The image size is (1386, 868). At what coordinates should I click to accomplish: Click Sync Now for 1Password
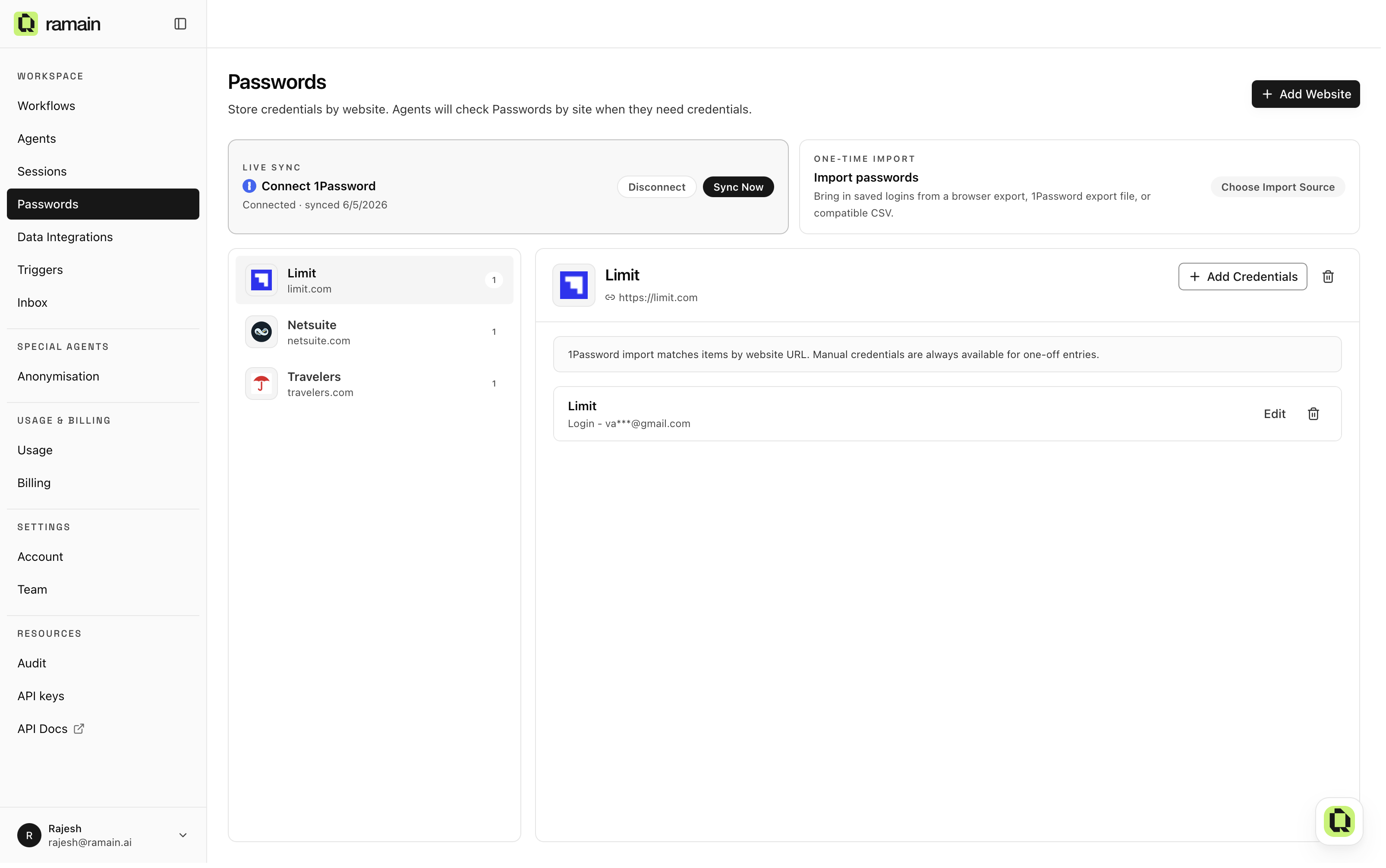point(738,186)
